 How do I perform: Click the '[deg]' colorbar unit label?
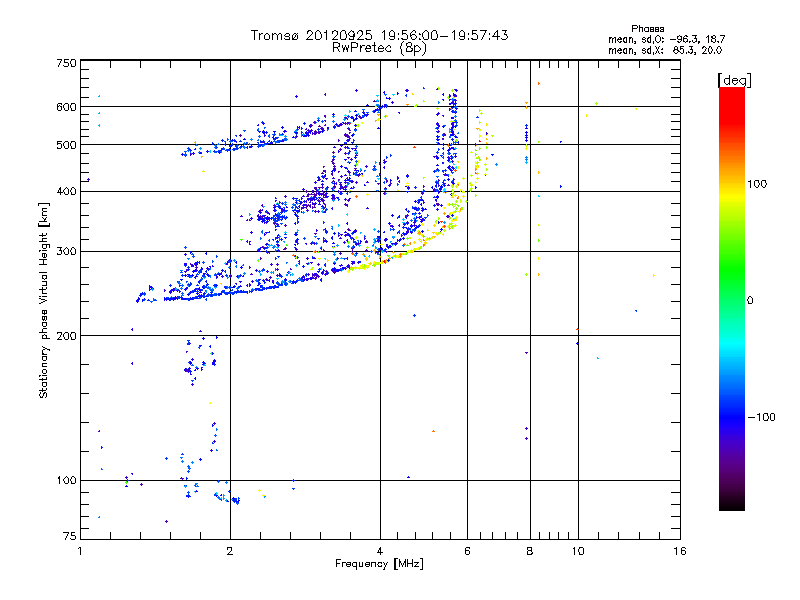pos(734,80)
